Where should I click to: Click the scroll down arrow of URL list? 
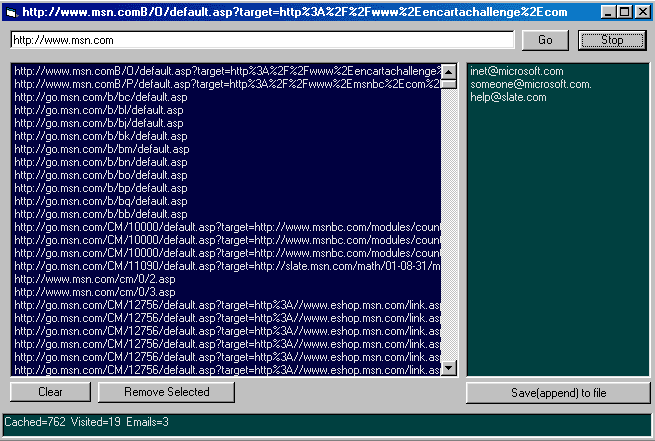pyautogui.click(x=449, y=368)
